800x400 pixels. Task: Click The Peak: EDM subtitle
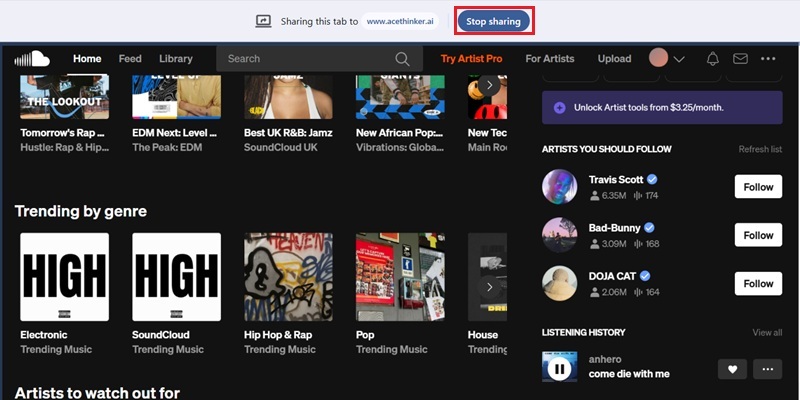(167, 147)
